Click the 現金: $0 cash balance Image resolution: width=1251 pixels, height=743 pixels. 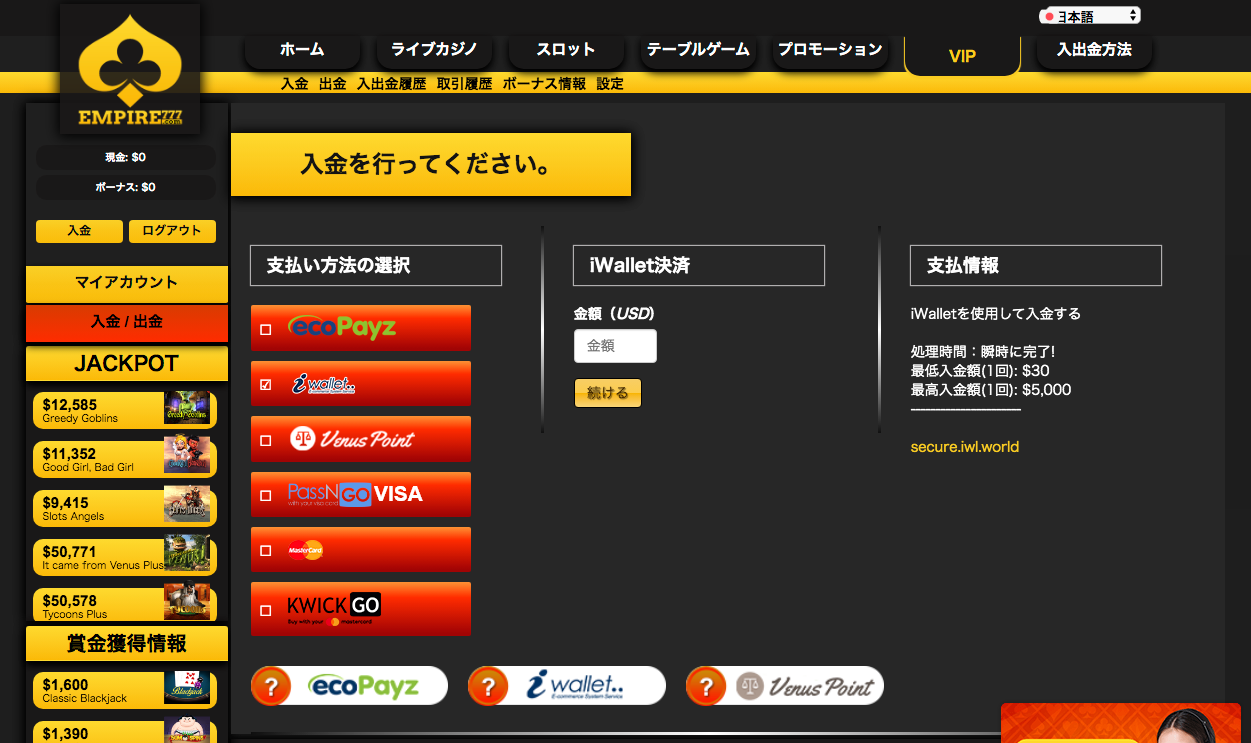126,157
